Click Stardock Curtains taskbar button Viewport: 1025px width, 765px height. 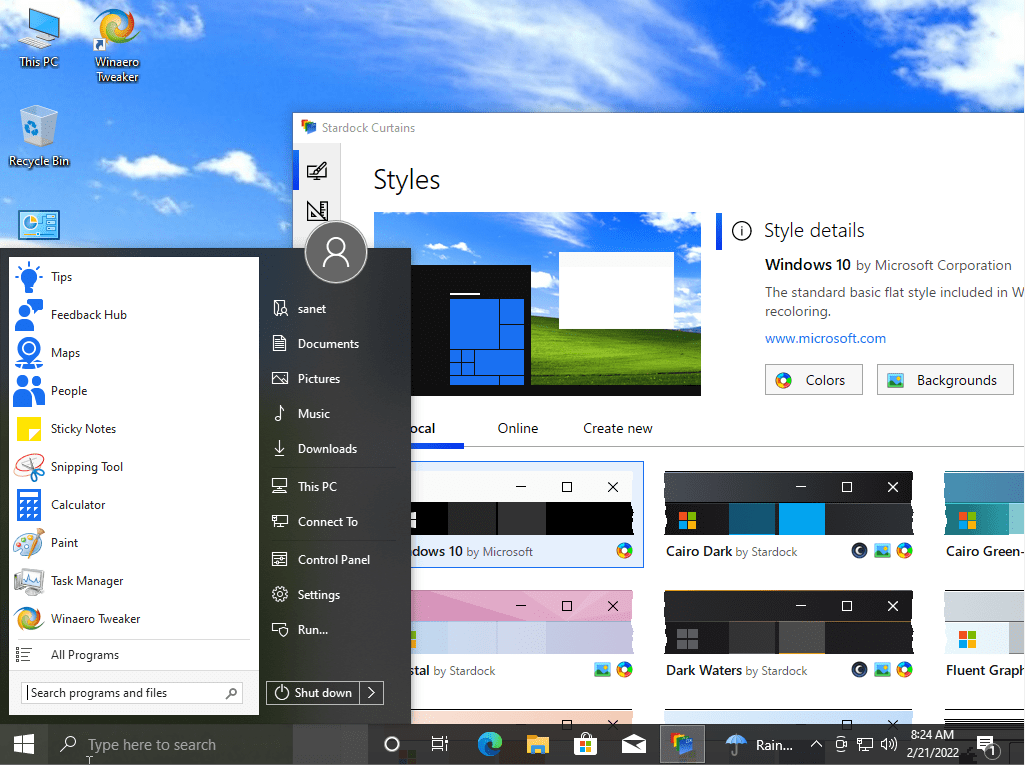(682, 744)
